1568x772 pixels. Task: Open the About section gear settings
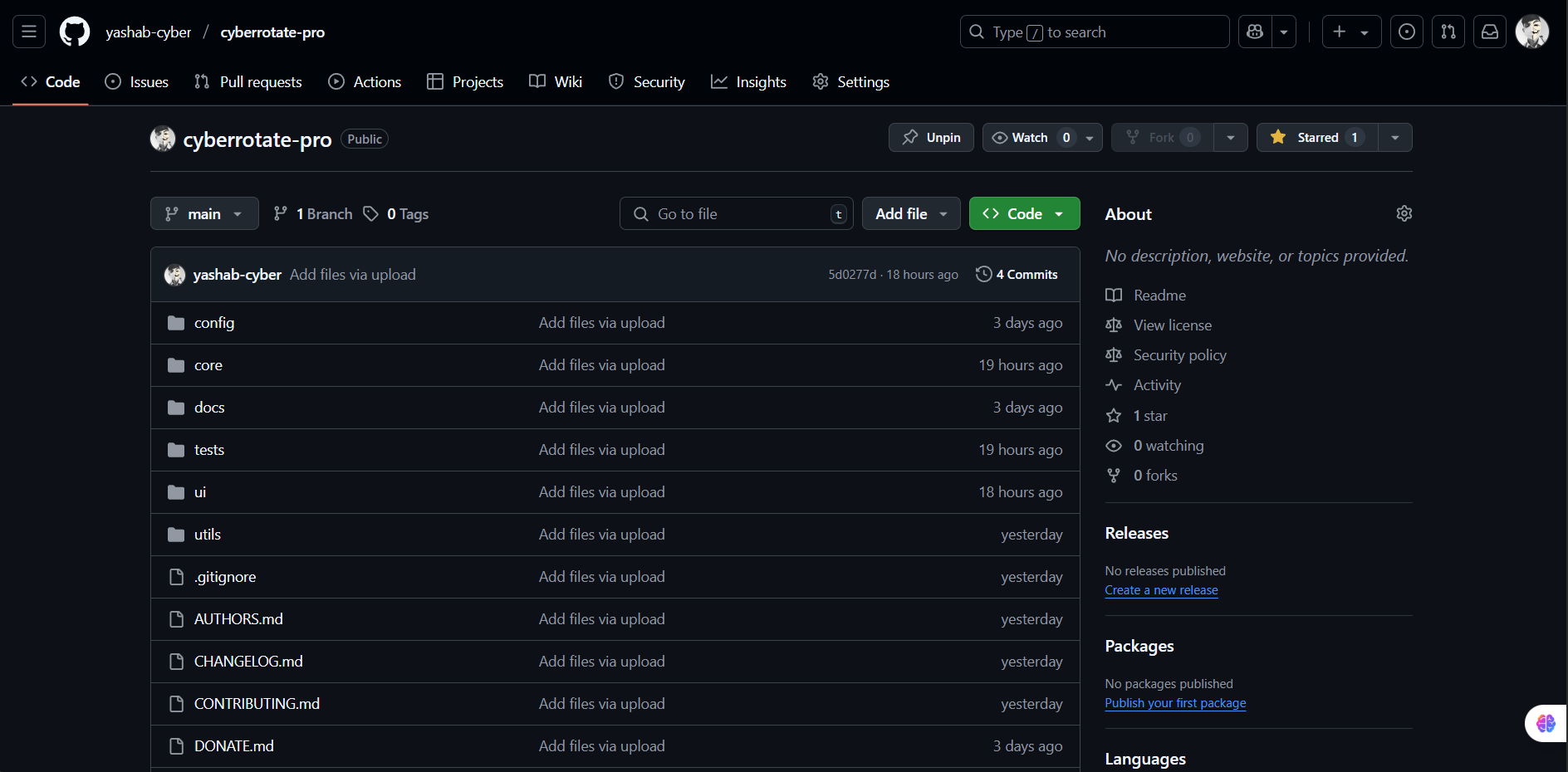(1404, 214)
